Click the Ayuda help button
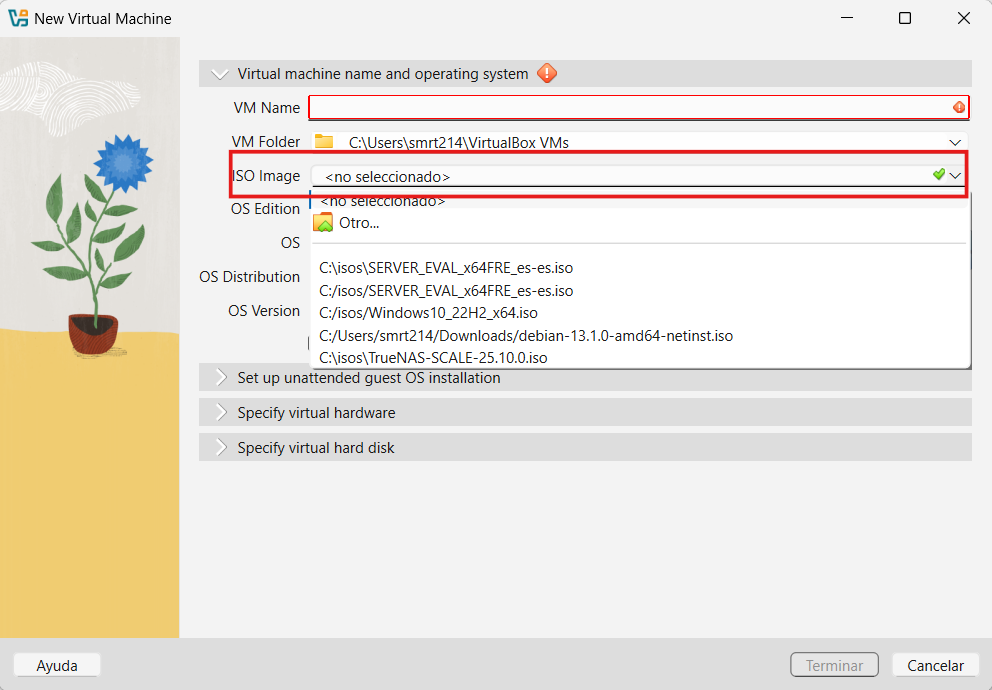Image resolution: width=992 pixels, height=690 pixels. pyautogui.click(x=57, y=665)
